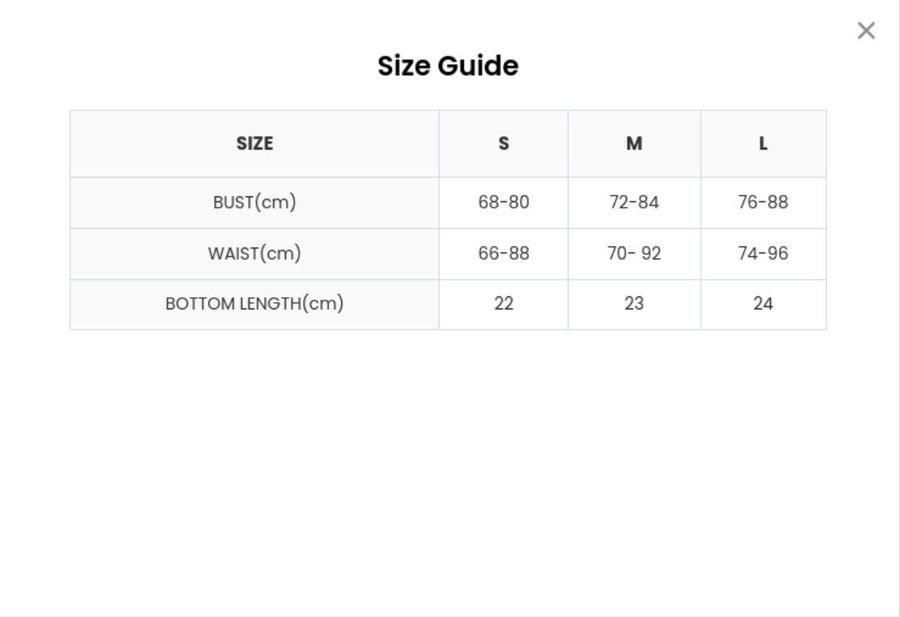Click the SIZE column header cell
The width and height of the screenshot is (900, 617).
[x=254, y=144]
